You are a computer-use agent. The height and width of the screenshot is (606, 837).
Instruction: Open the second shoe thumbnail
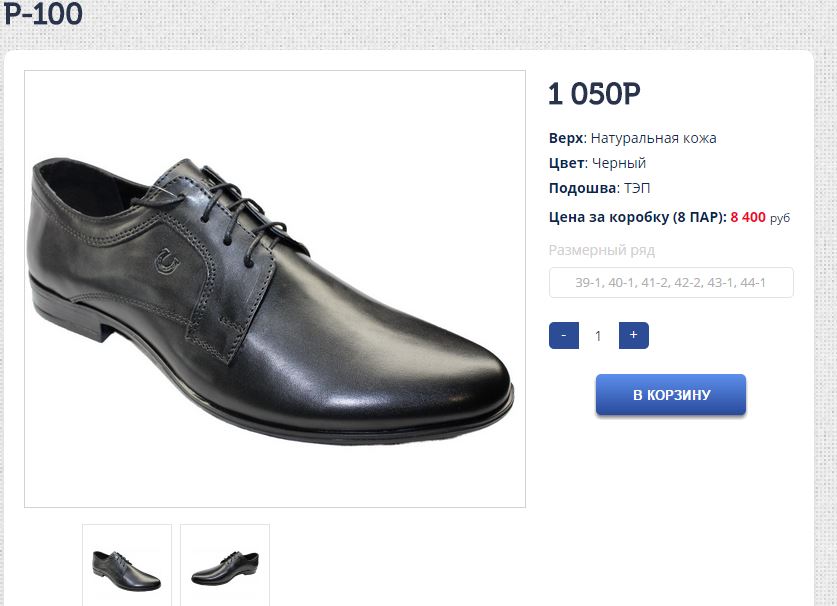point(225,566)
